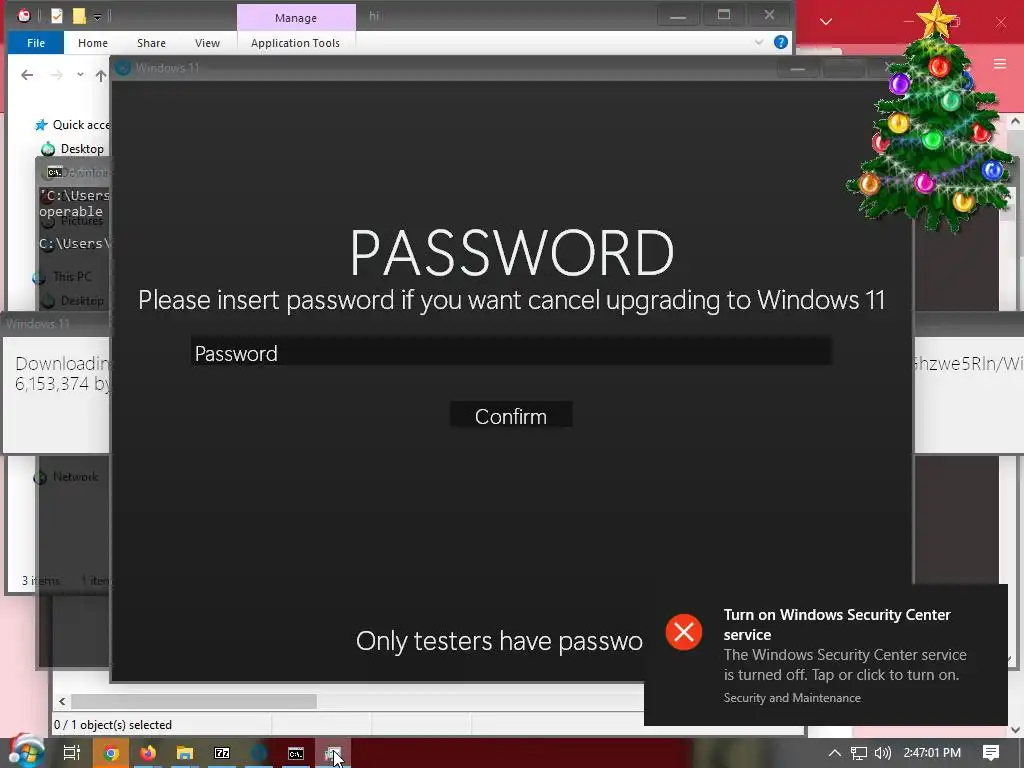The height and width of the screenshot is (768, 1024).
Task: Click the New folder quick access icon
Action: pos(79,16)
